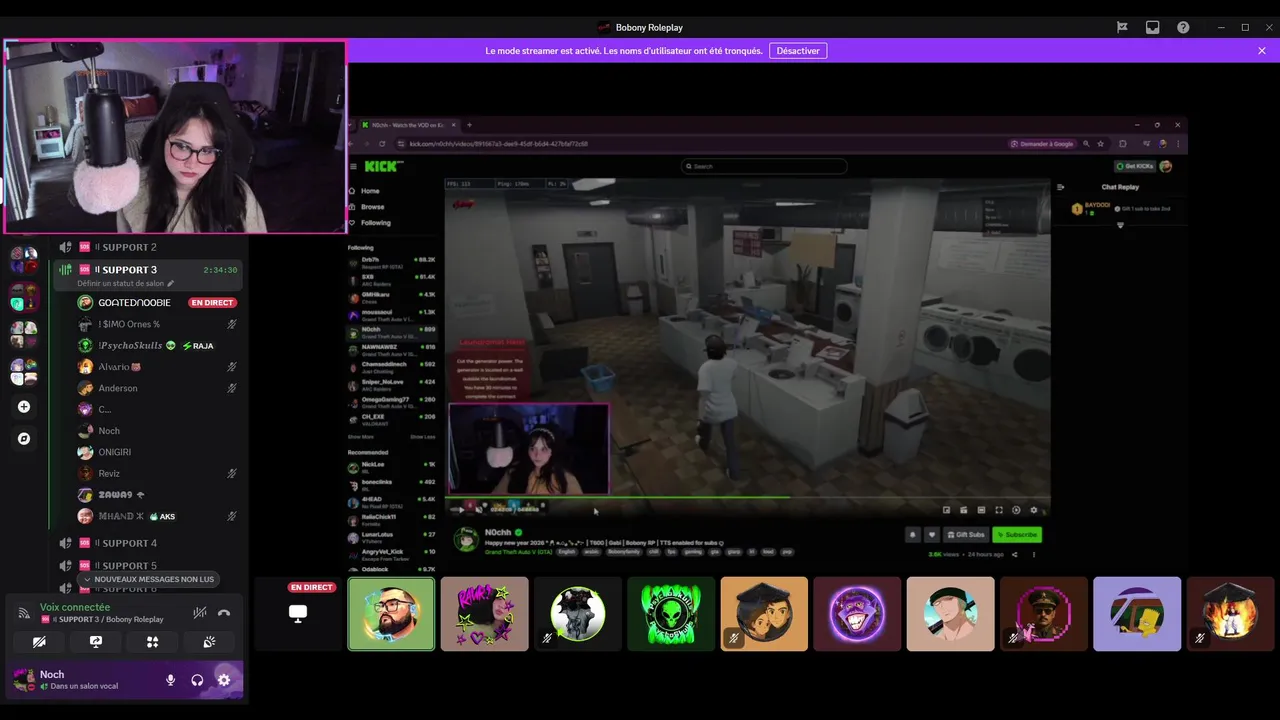The image size is (1280, 720).
Task: Toggle fullscreen on the Kick video
Action: (x=999, y=510)
